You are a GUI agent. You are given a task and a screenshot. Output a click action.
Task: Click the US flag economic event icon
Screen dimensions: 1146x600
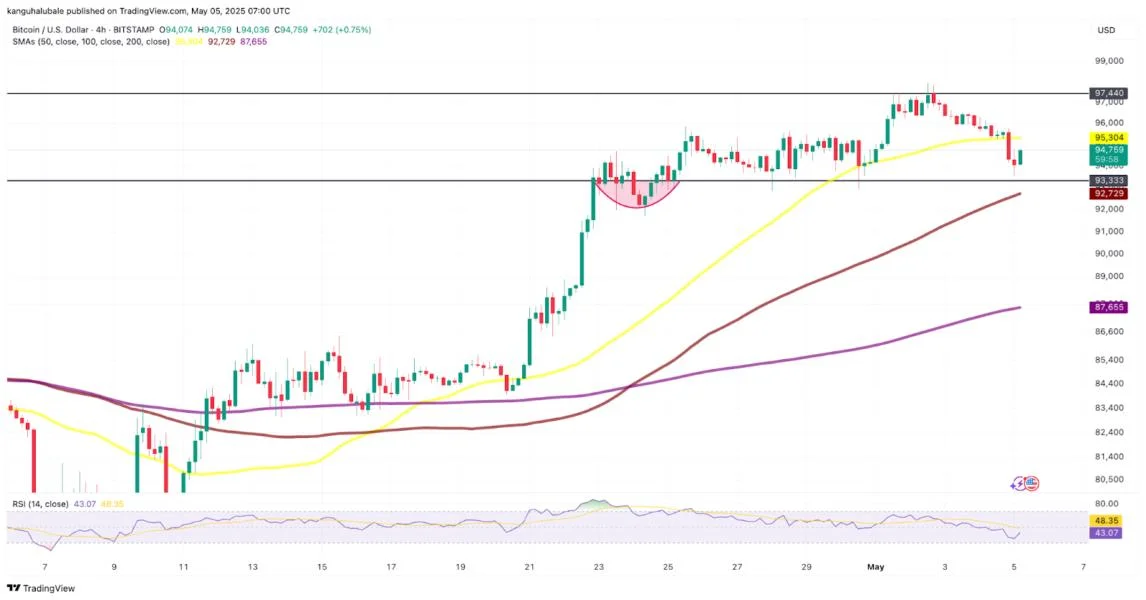pyautogui.click(x=1031, y=483)
